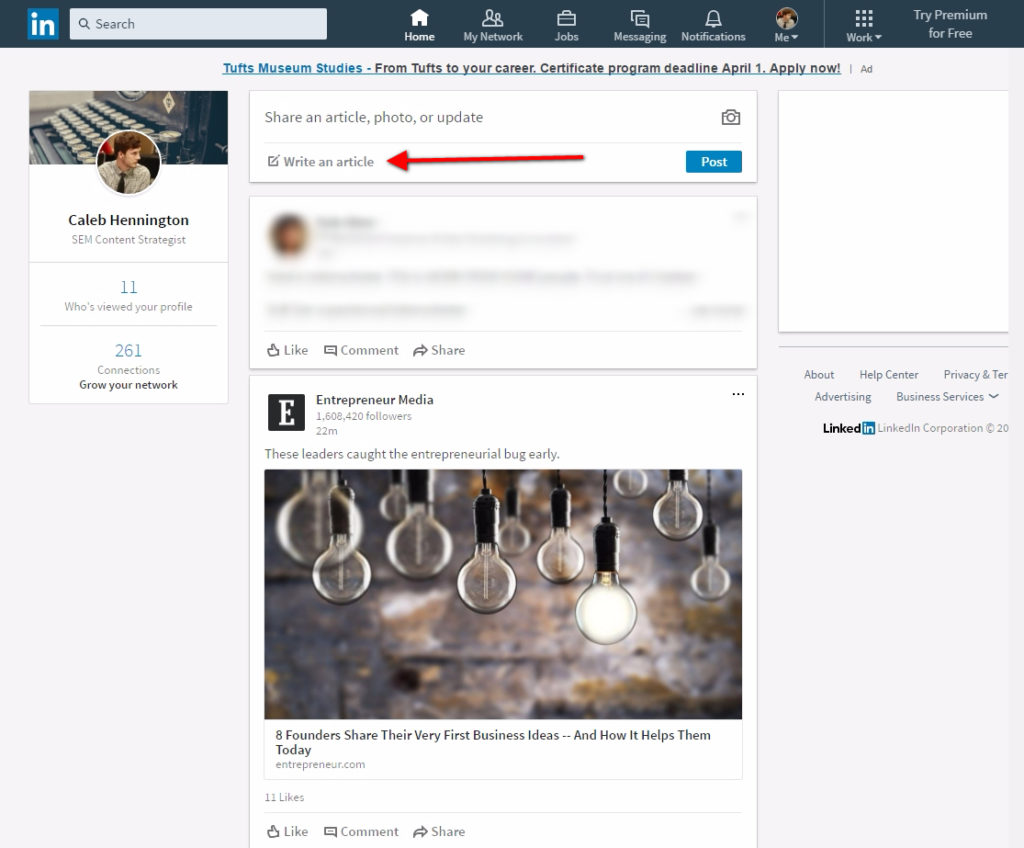Share the Entrepreneur Media post
The image size is (1024, 848).
click(438, 831)
